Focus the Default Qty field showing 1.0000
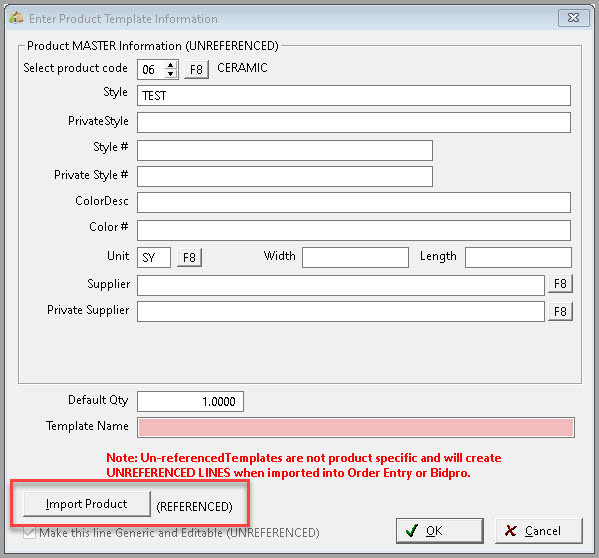This screenshot has height=558, width=599. click(190, 401)
